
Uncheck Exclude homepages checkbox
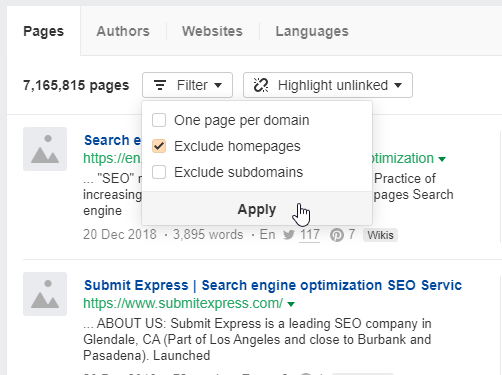[x=159, y=146]
